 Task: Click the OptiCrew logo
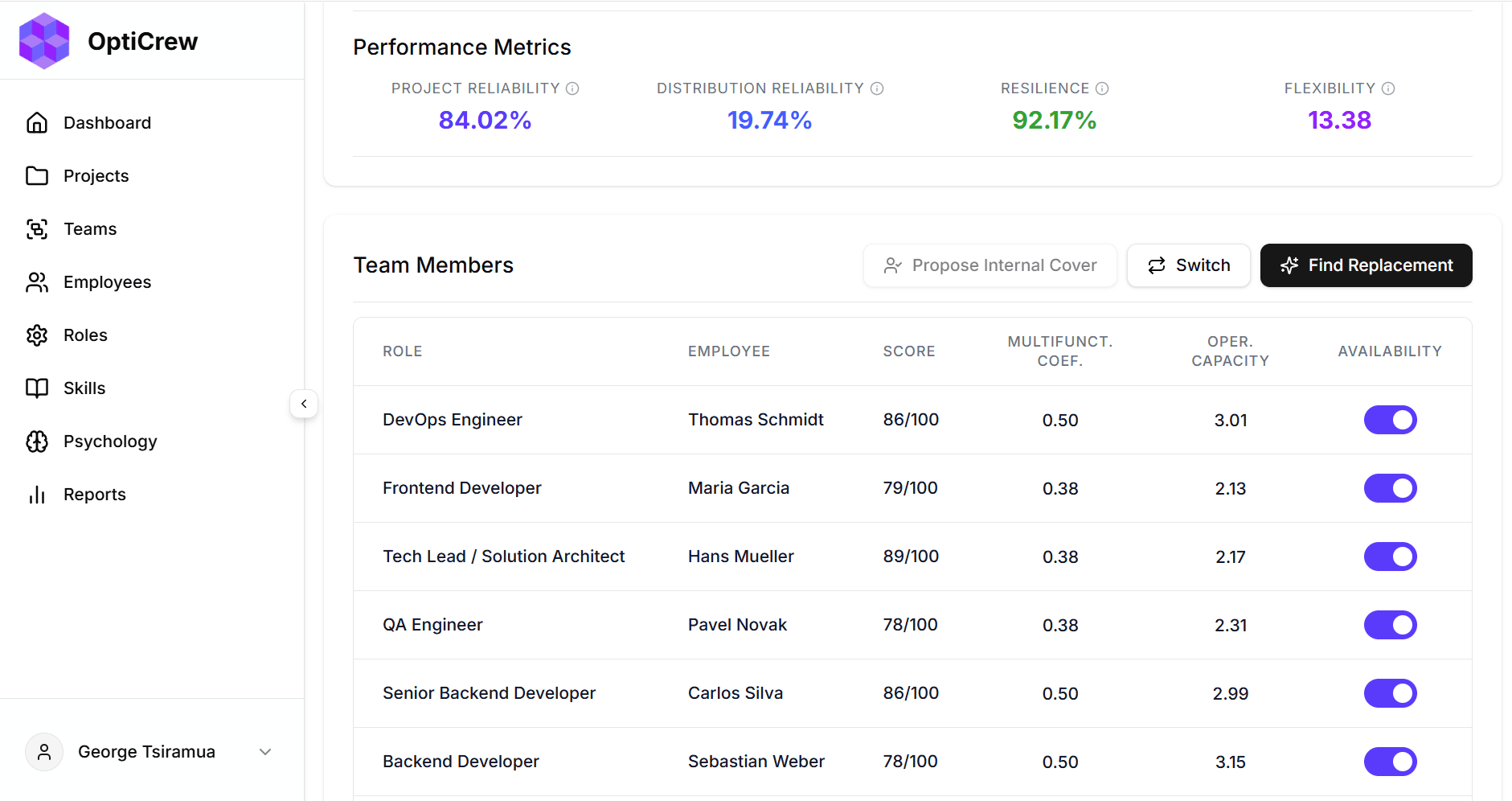[x=44, y=40]
